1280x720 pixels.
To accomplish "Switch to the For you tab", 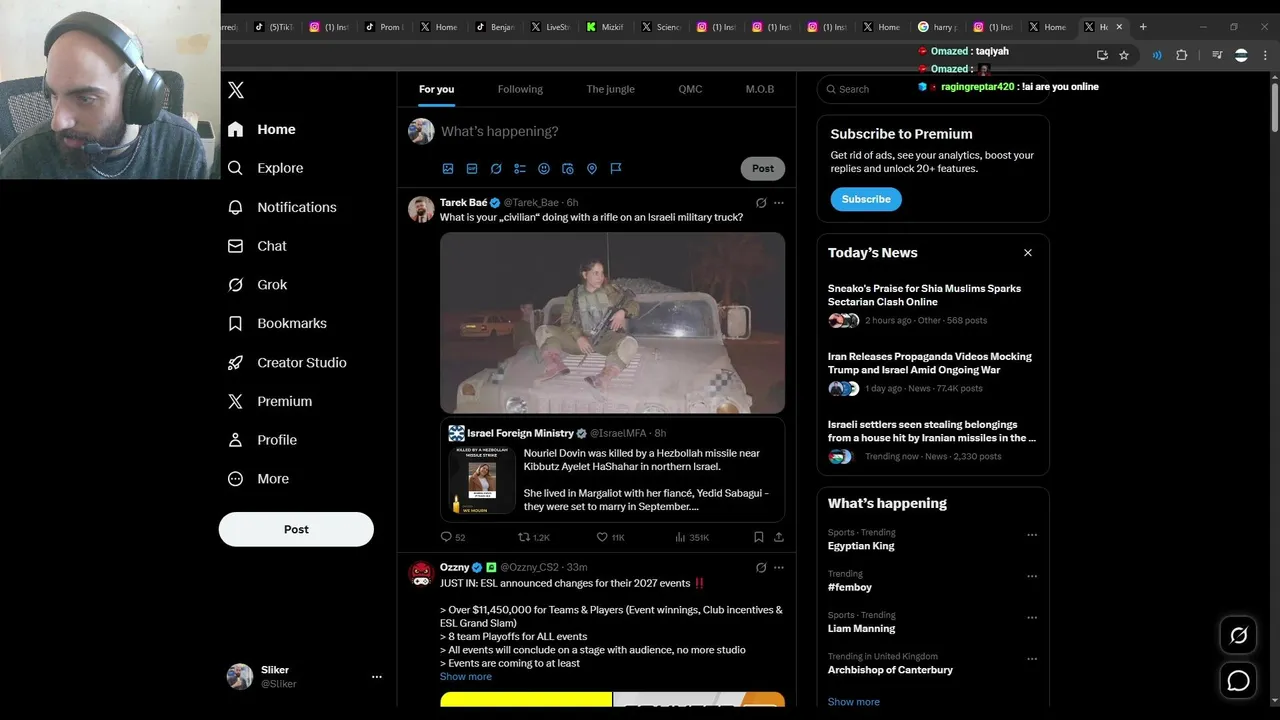I will pos(436,89).
